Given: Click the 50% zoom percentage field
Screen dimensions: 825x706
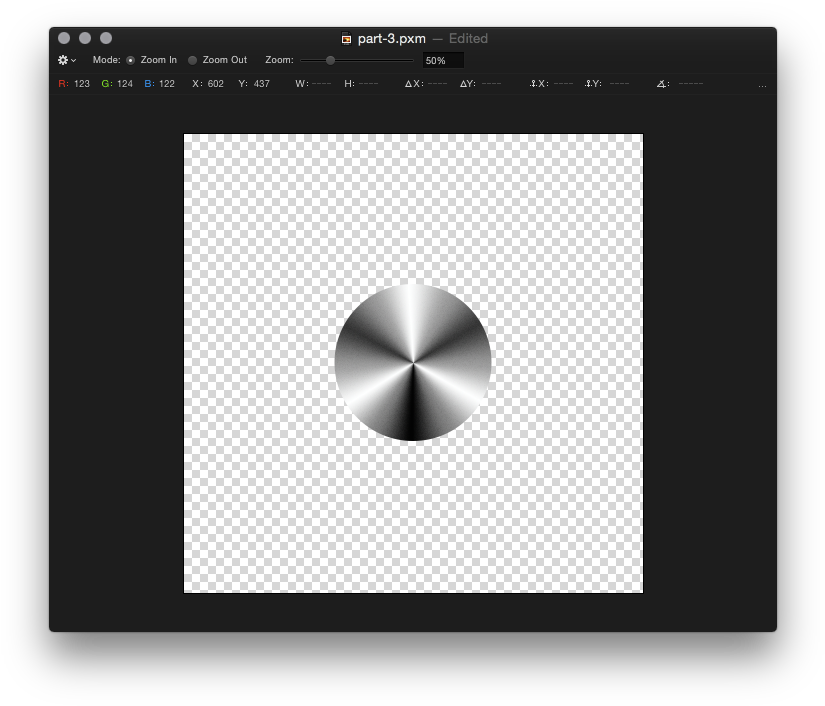Looking at the screenshot, I should tap(442, 61).
